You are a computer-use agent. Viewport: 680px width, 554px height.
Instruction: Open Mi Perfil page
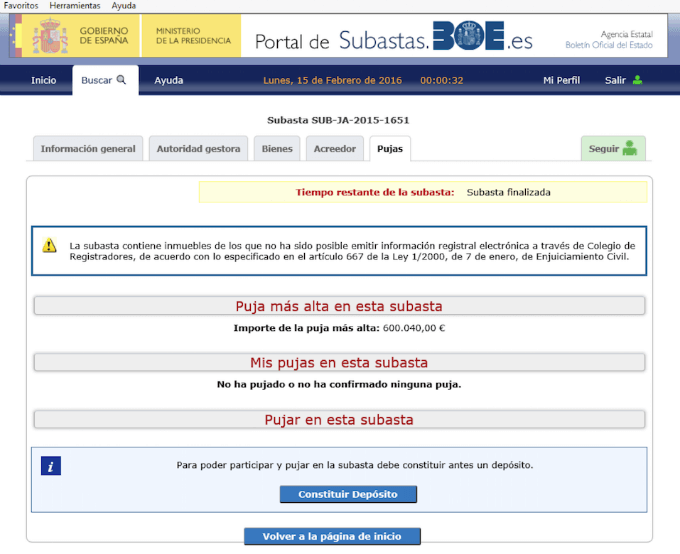point(562,80)
